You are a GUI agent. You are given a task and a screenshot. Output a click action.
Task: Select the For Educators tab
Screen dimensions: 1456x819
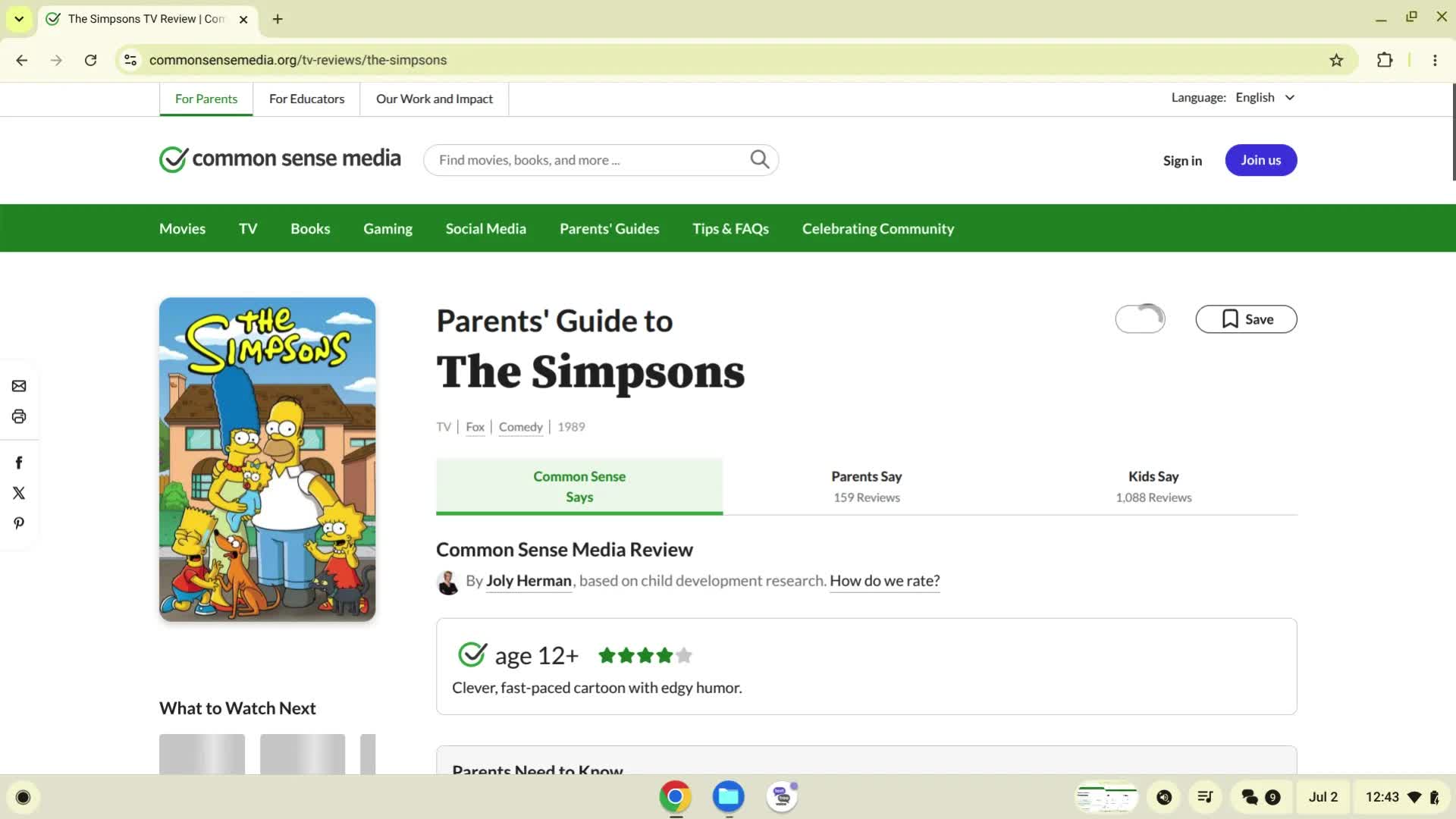(x=306, y=99)
